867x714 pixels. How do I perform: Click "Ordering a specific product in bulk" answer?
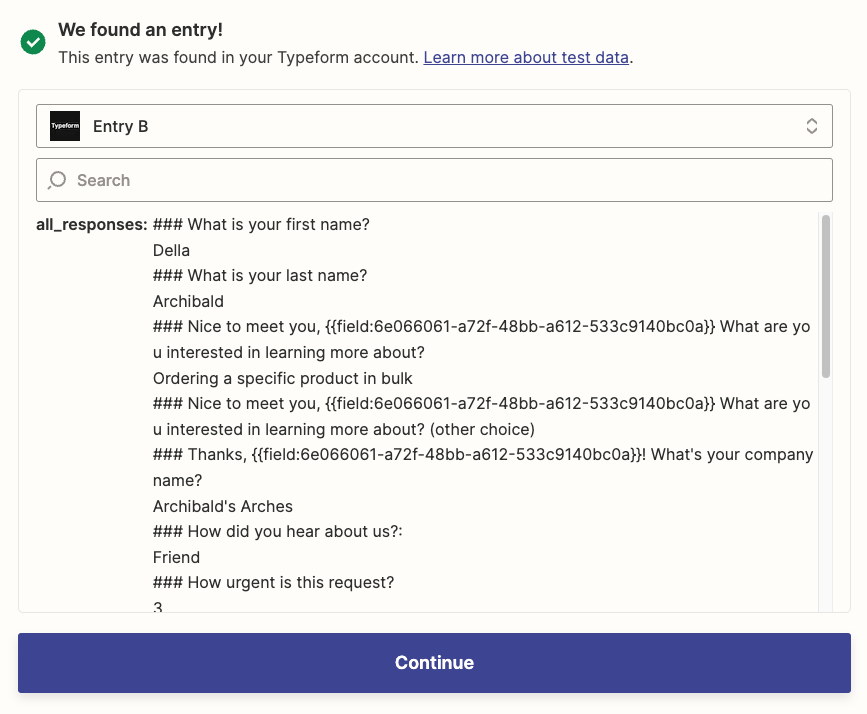point(283,378)
